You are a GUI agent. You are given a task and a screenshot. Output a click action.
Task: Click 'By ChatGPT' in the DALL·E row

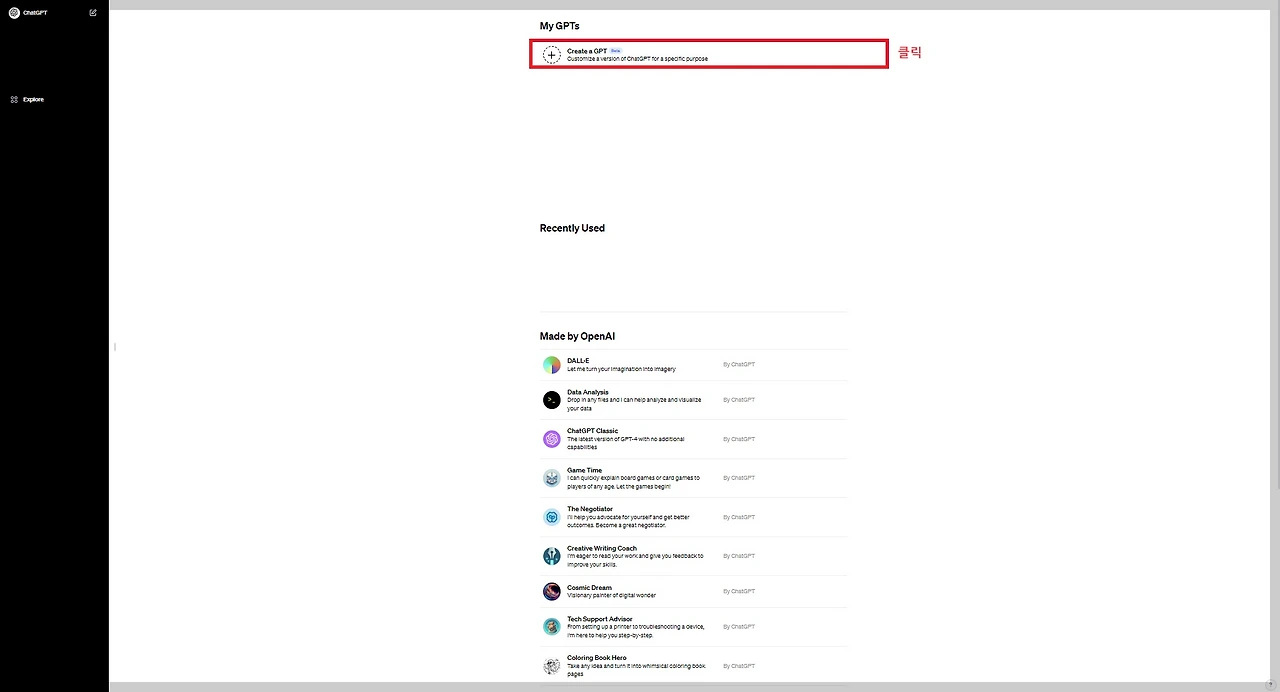click(739, 365)
